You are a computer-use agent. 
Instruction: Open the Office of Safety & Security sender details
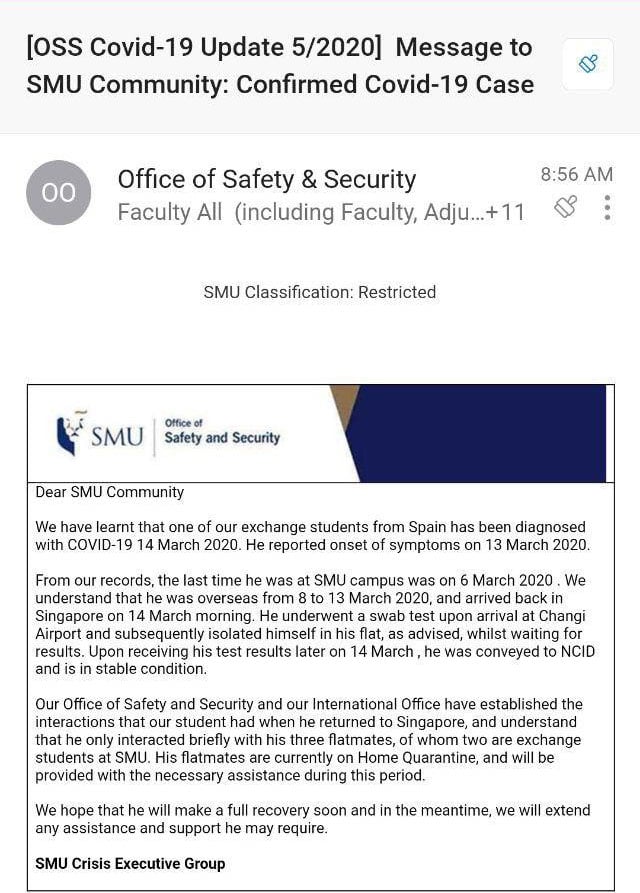(x=266, y=179)
